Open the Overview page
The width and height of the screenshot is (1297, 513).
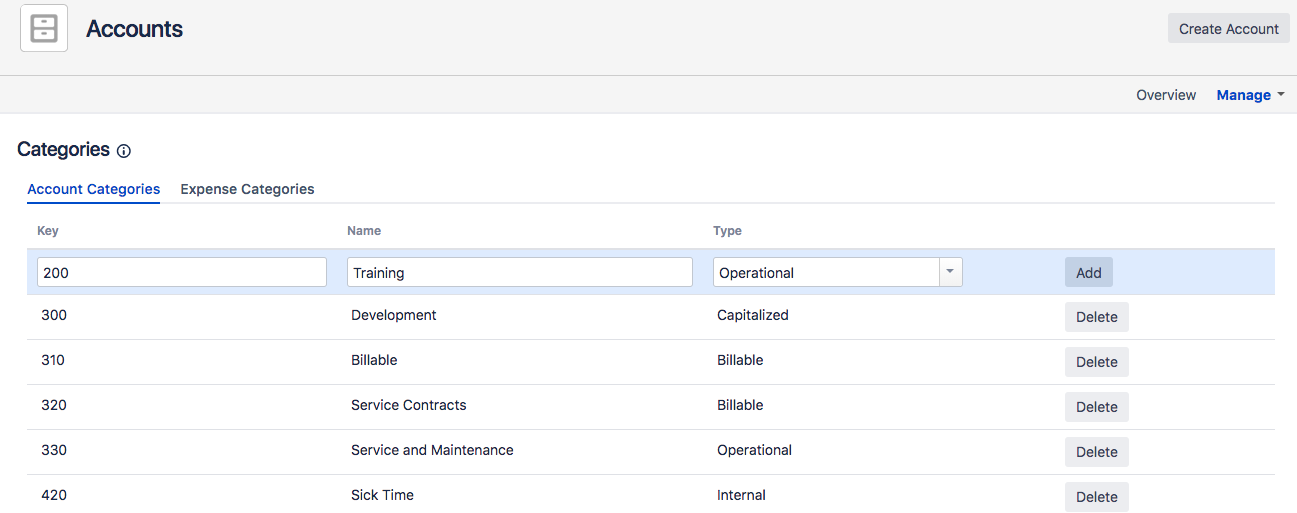1165,95
